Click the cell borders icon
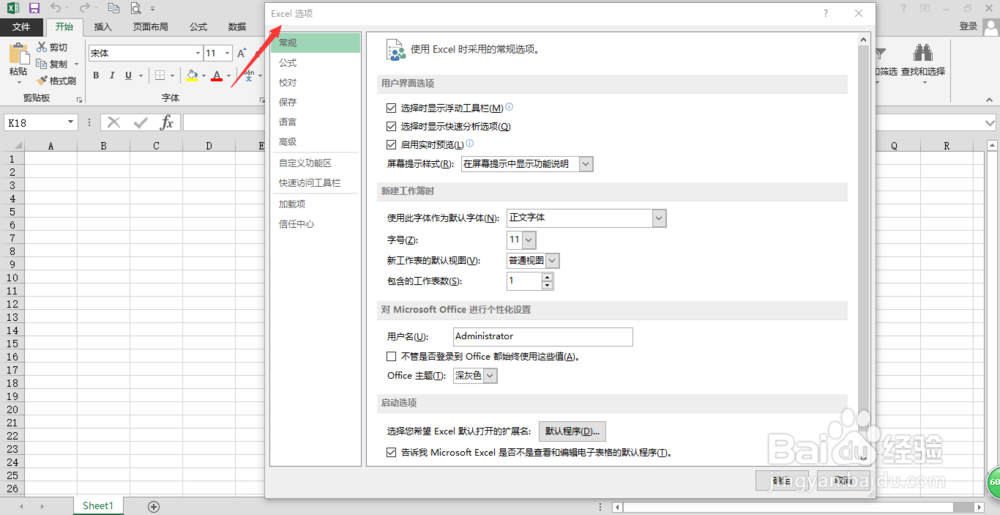The height and width of the screenshot is (515, 1000). coord(160,75)
